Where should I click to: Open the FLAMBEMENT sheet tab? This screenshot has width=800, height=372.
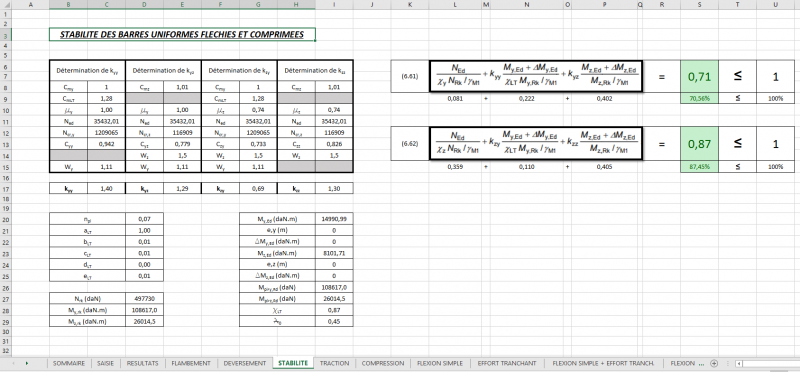click(x=191, y=363)
